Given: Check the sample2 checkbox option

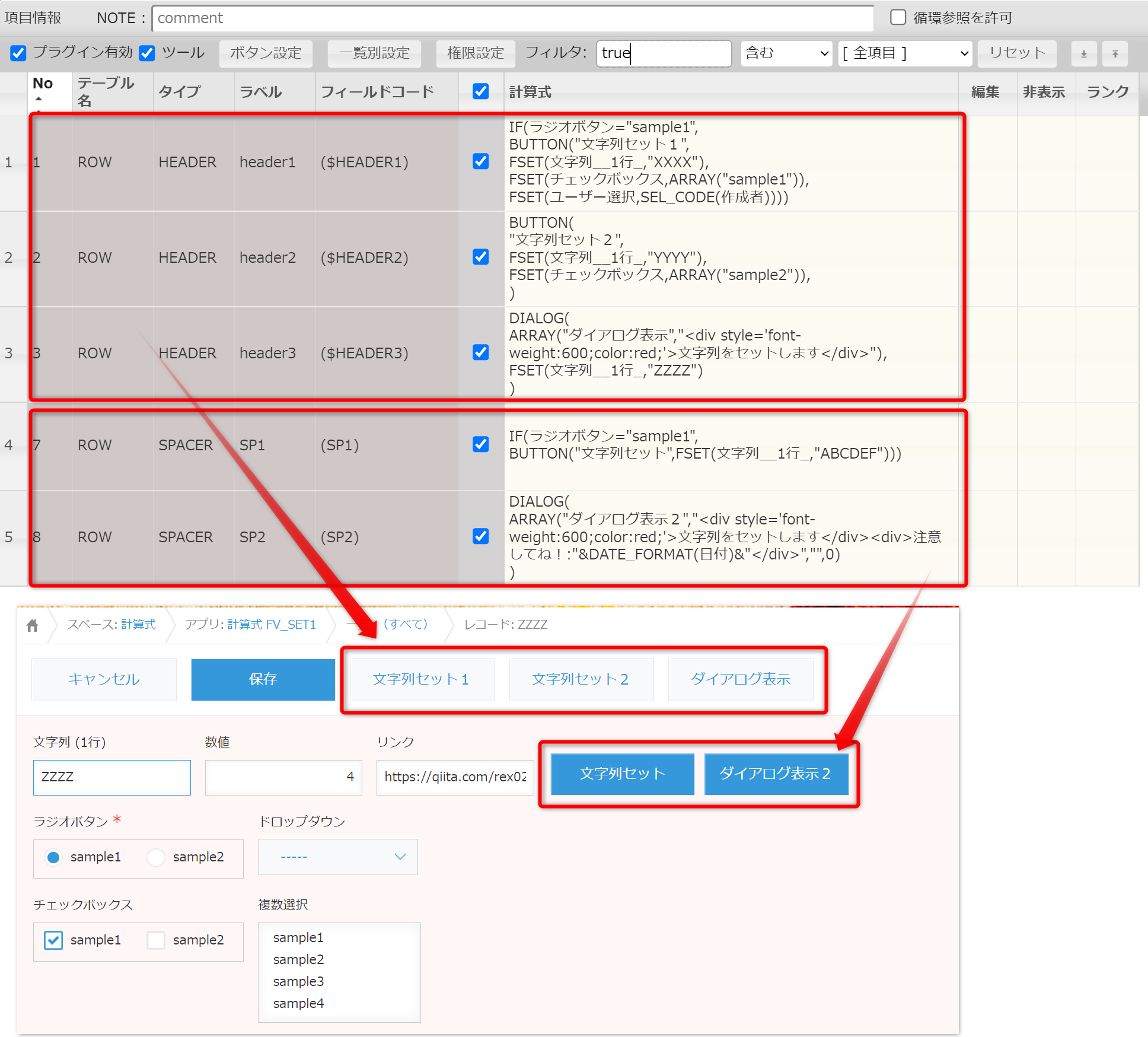Looking at the screenshot, I should (156, 940).
